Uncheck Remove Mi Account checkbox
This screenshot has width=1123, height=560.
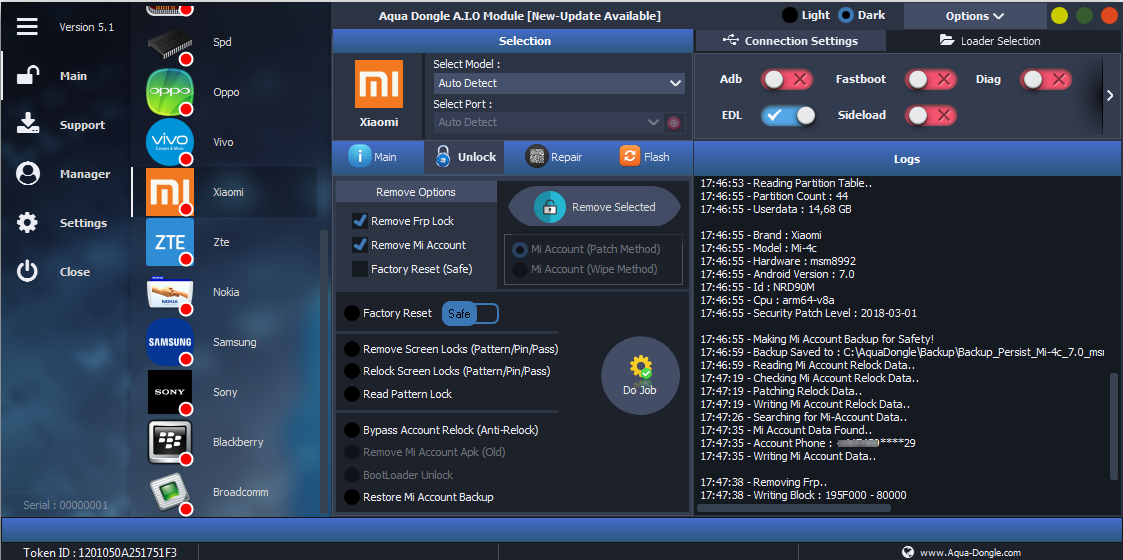pyautogui.click(x=360, y=245)
